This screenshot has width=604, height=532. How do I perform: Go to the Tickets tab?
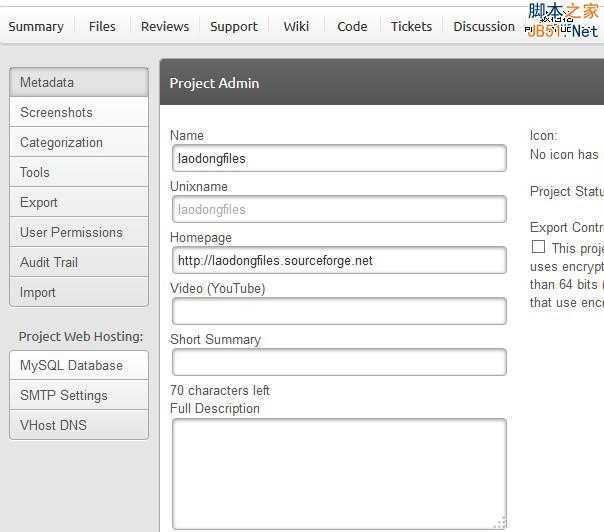point(411,27)
